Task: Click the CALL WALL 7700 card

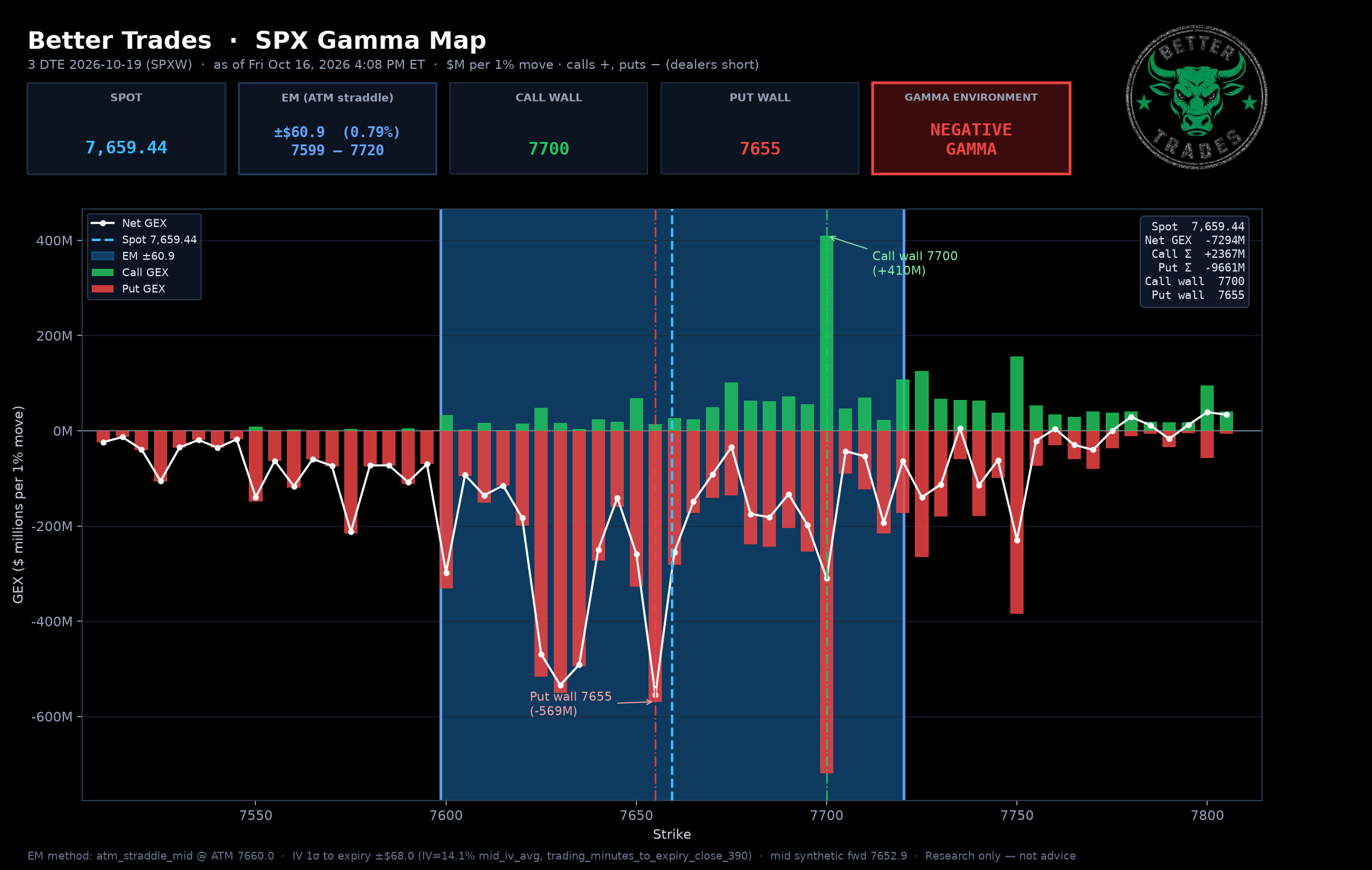Action: click(x=548, y=129)
